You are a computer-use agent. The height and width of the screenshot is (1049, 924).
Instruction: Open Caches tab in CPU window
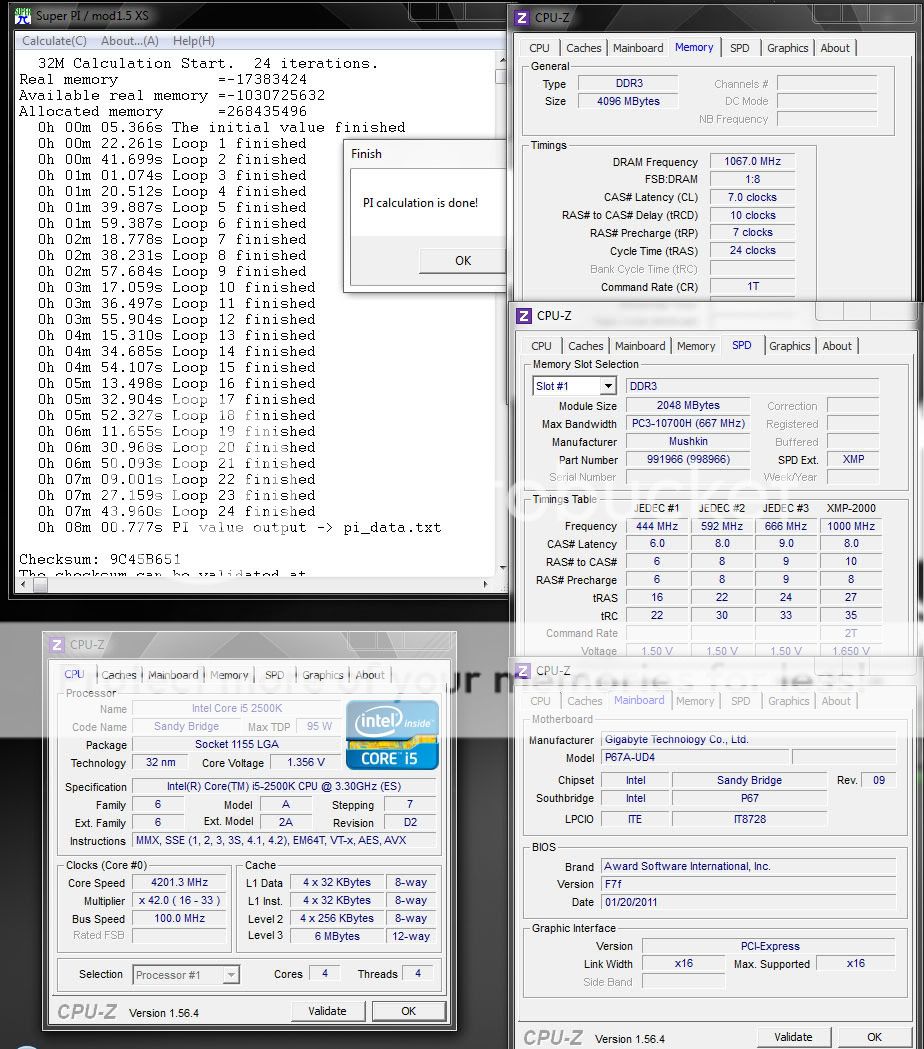point(119,675)
